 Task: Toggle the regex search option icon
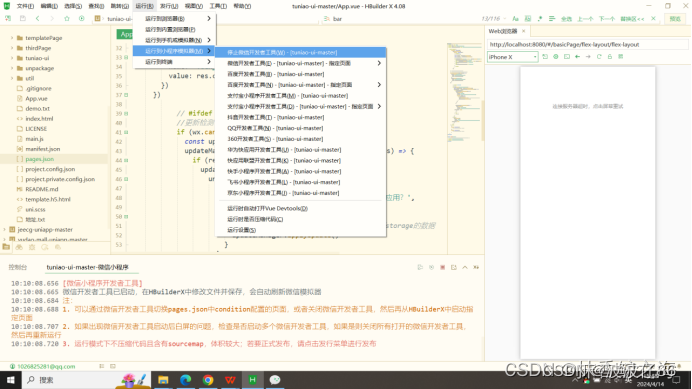pos(540,19)
